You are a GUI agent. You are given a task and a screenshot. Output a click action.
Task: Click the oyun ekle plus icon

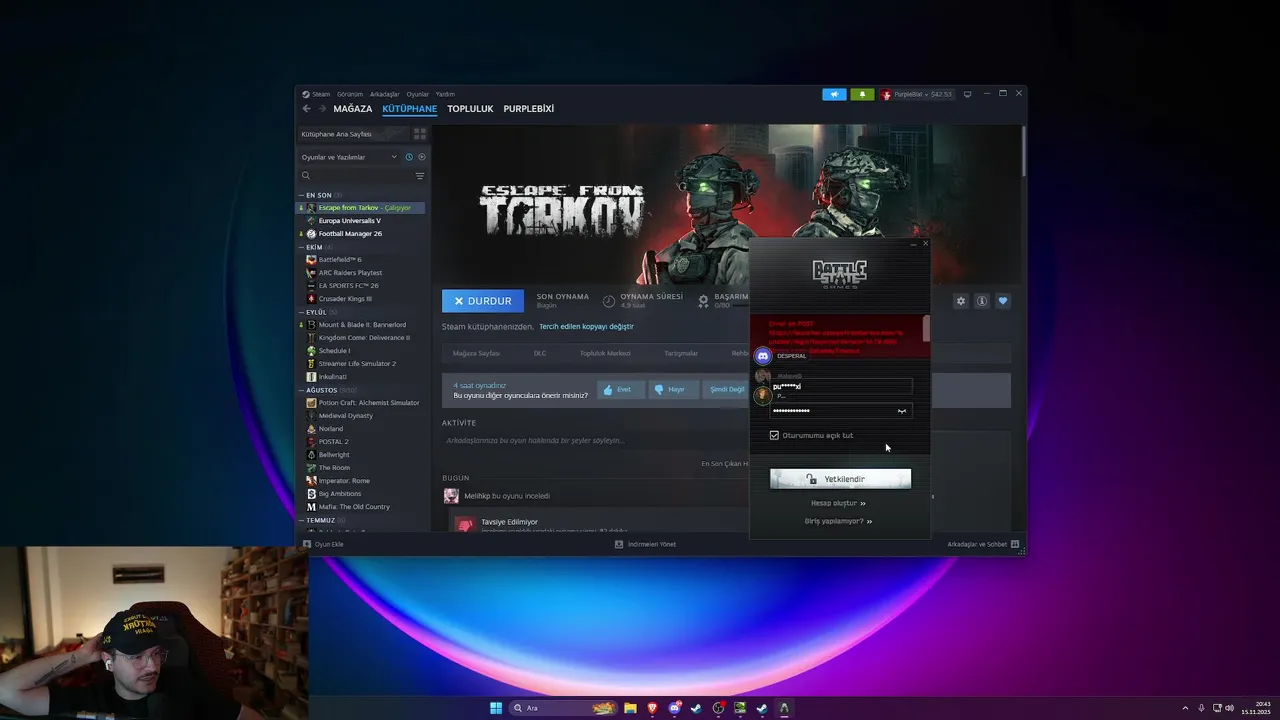[x=308, y=544]
